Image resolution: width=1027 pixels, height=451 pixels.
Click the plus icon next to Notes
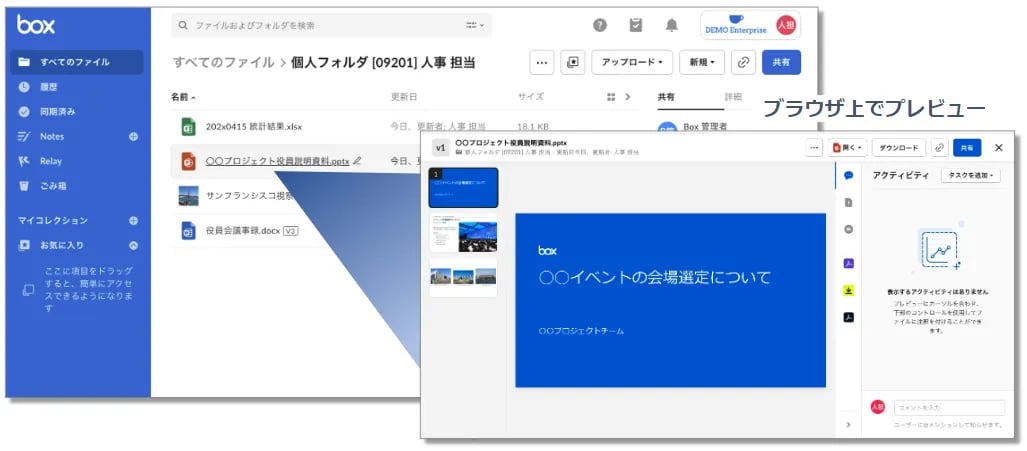point(134,137)
